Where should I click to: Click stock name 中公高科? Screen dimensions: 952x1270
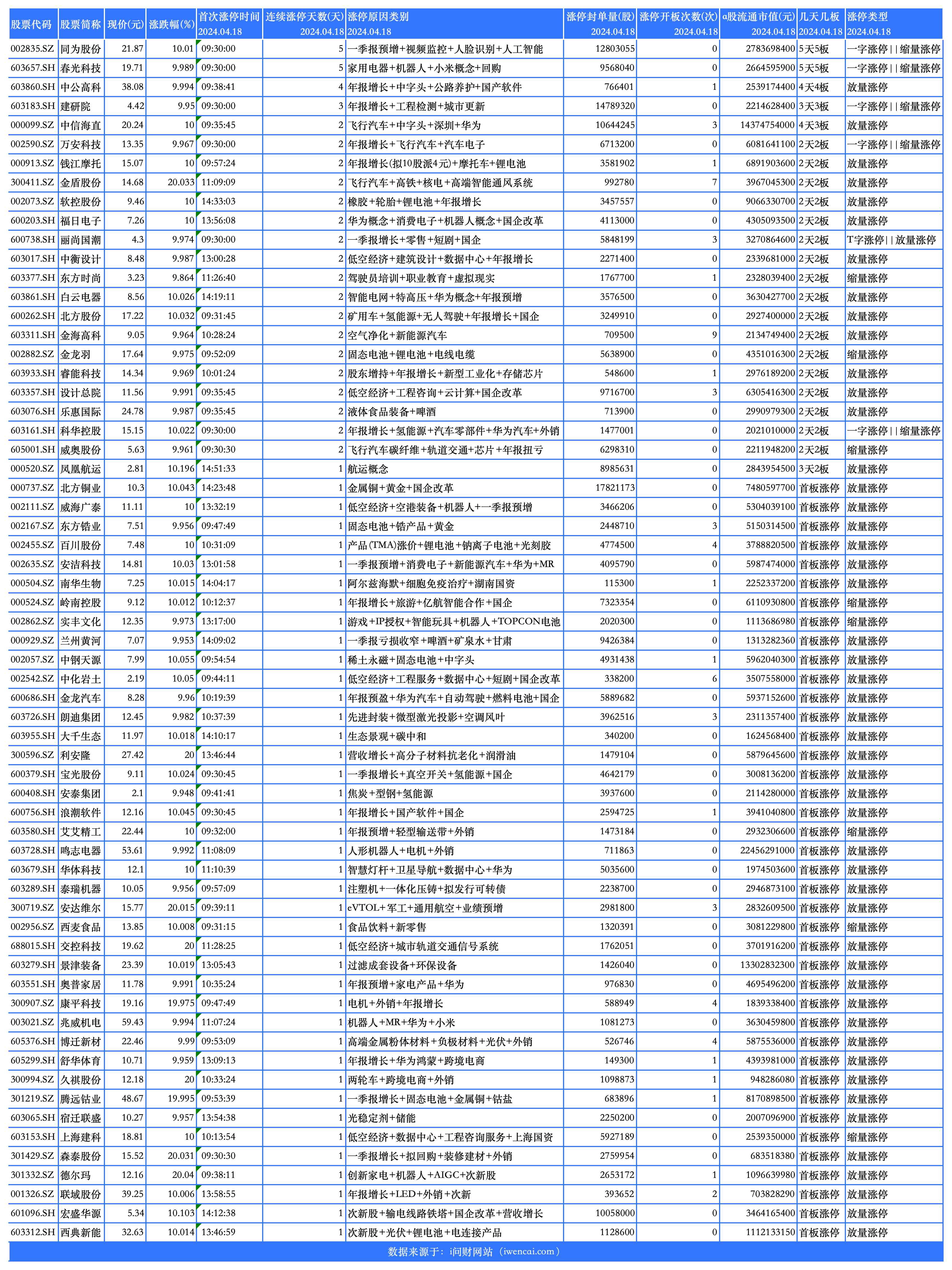tap(81, 87)
